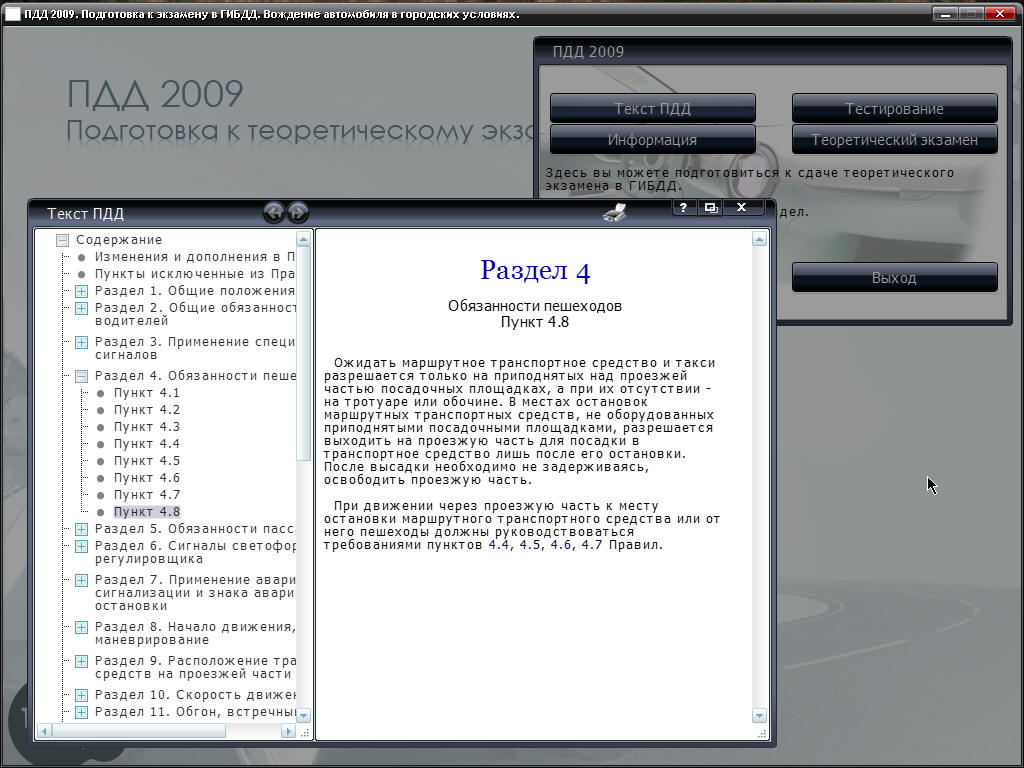Click the back navigation arrow icon

click(274, 212)
